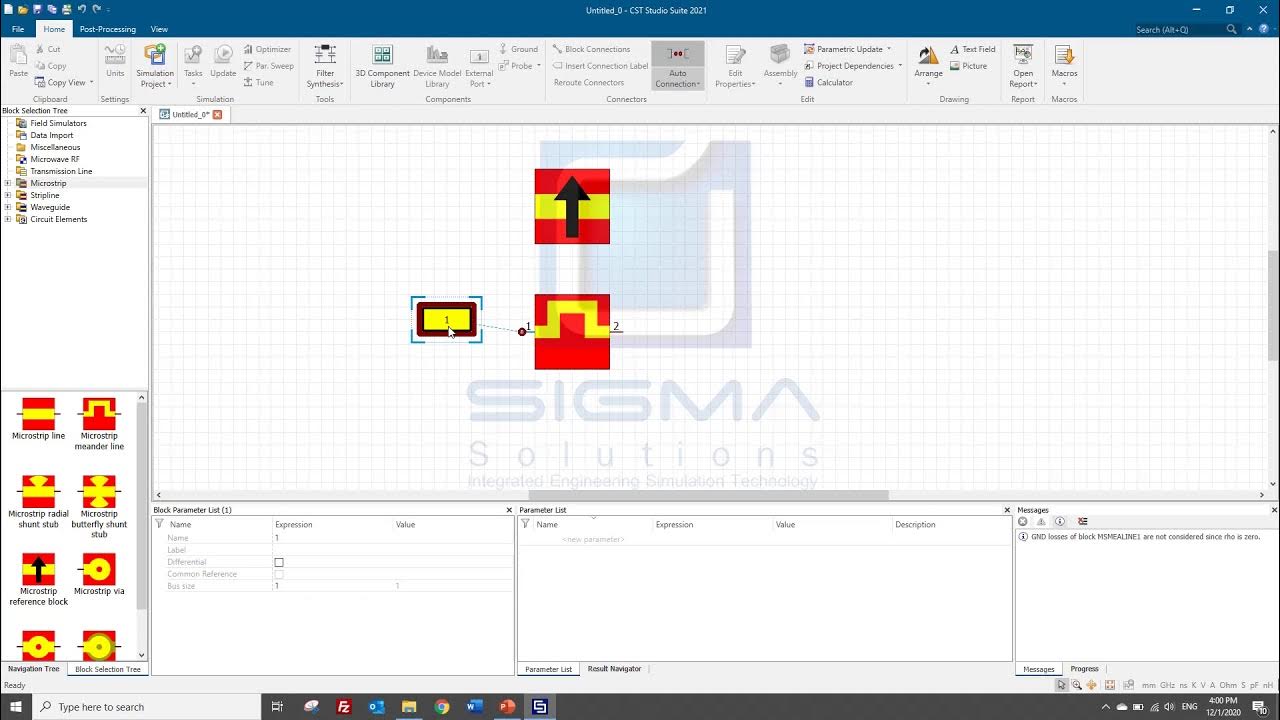This screenshot has height=720, width=1280.
Task: Click the Optimizer tool
Action: click(x=266, y=49)
